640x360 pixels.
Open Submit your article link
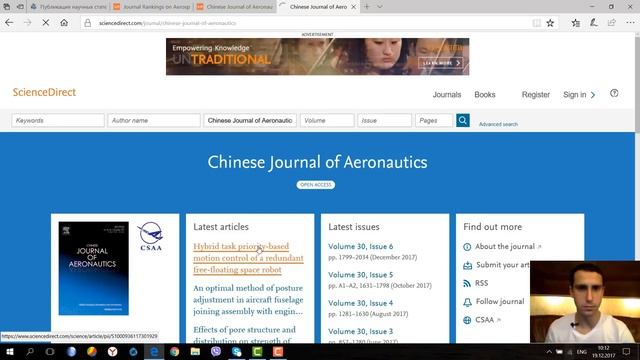click(x=496, y=265)
